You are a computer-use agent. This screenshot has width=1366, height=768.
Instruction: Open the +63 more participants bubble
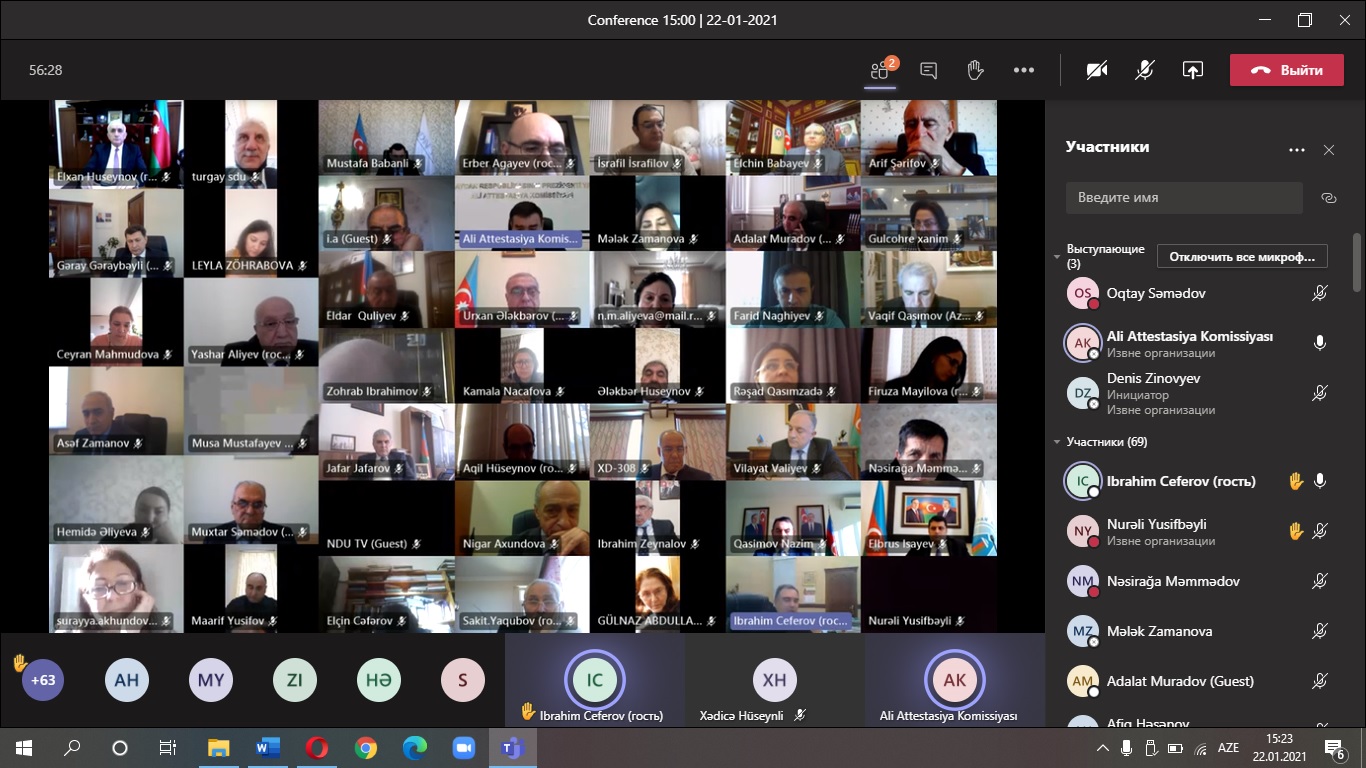click(42, 680)
